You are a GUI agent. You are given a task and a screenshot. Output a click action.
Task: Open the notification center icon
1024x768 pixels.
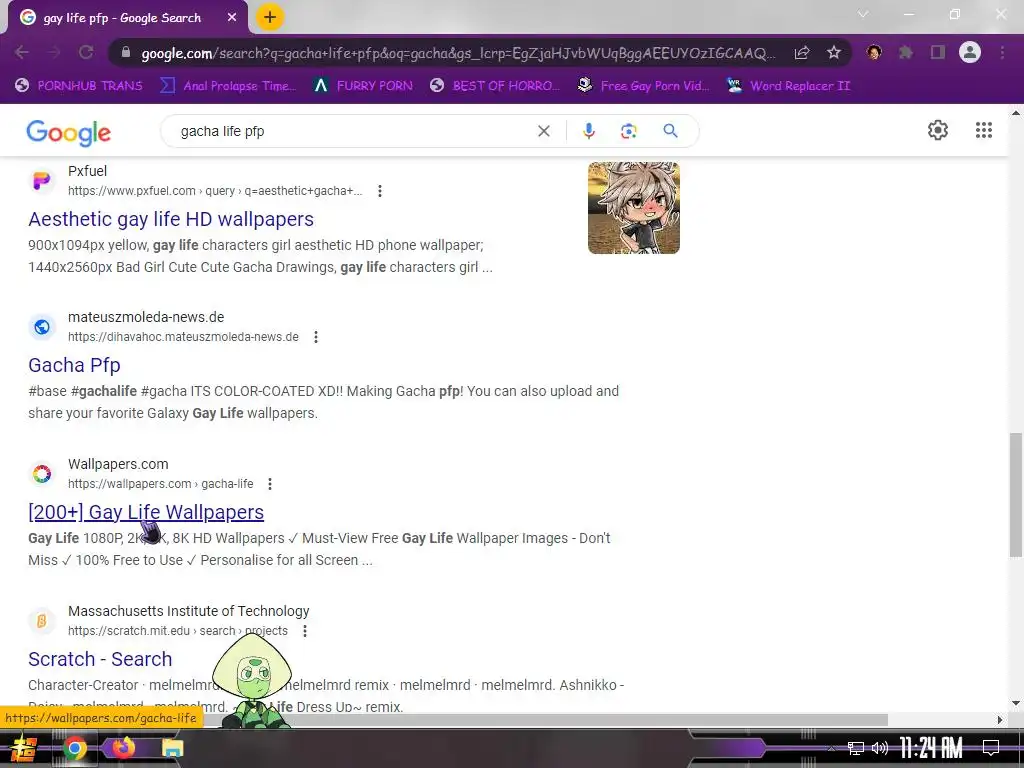[991, 748]
